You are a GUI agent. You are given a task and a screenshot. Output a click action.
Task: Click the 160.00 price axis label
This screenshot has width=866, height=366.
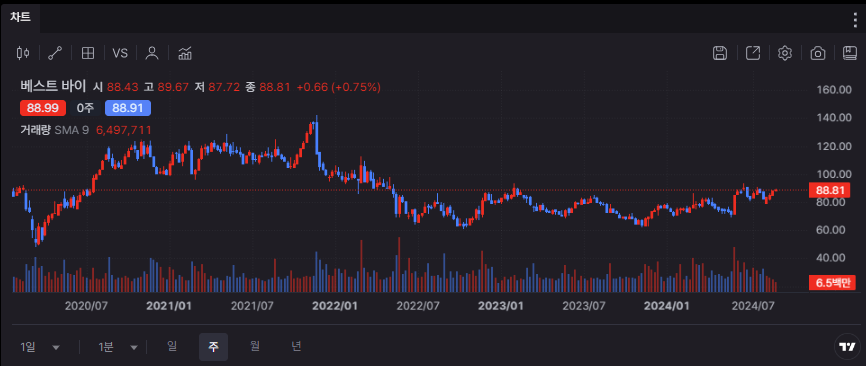(833, 89)
